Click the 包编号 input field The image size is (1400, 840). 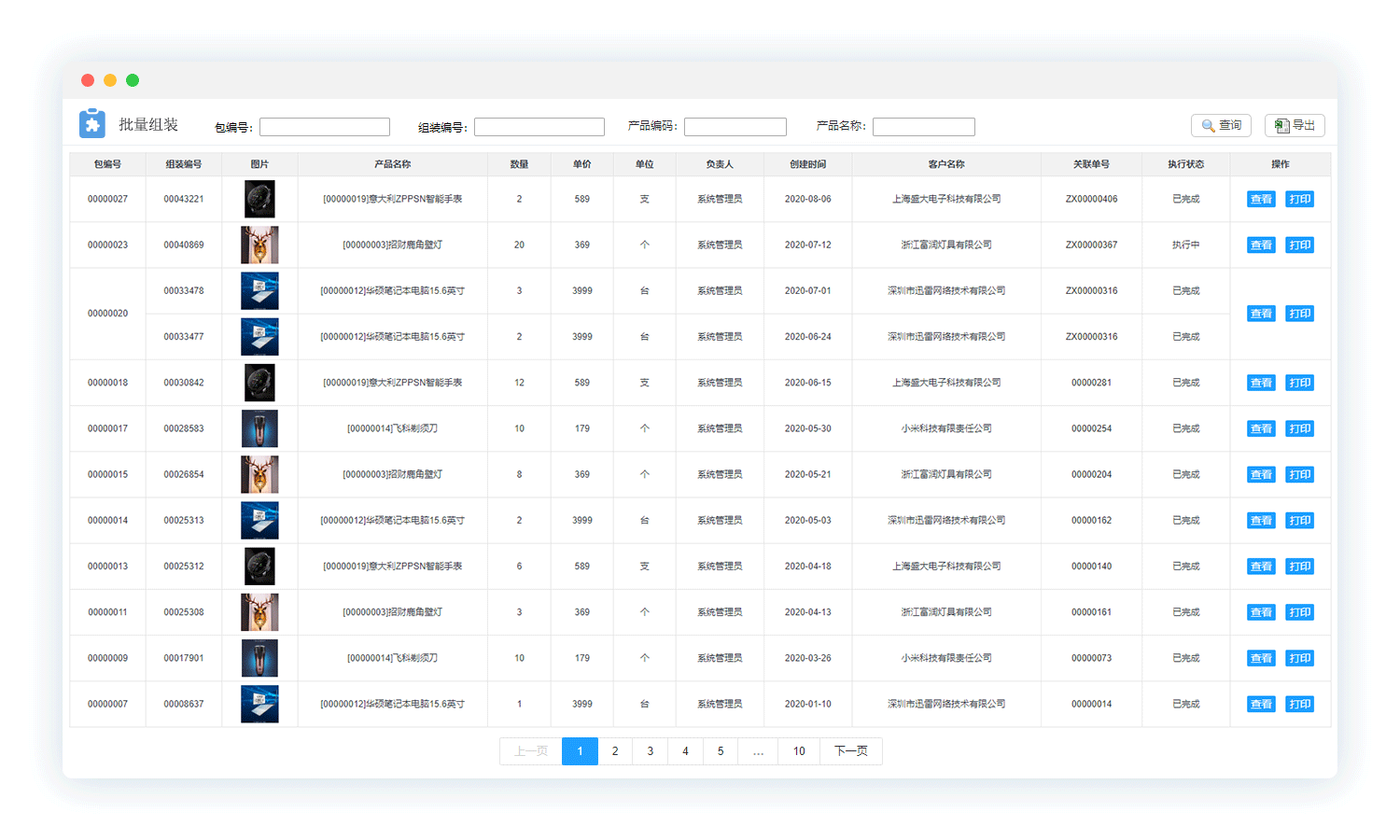click(x=324, y=127)
